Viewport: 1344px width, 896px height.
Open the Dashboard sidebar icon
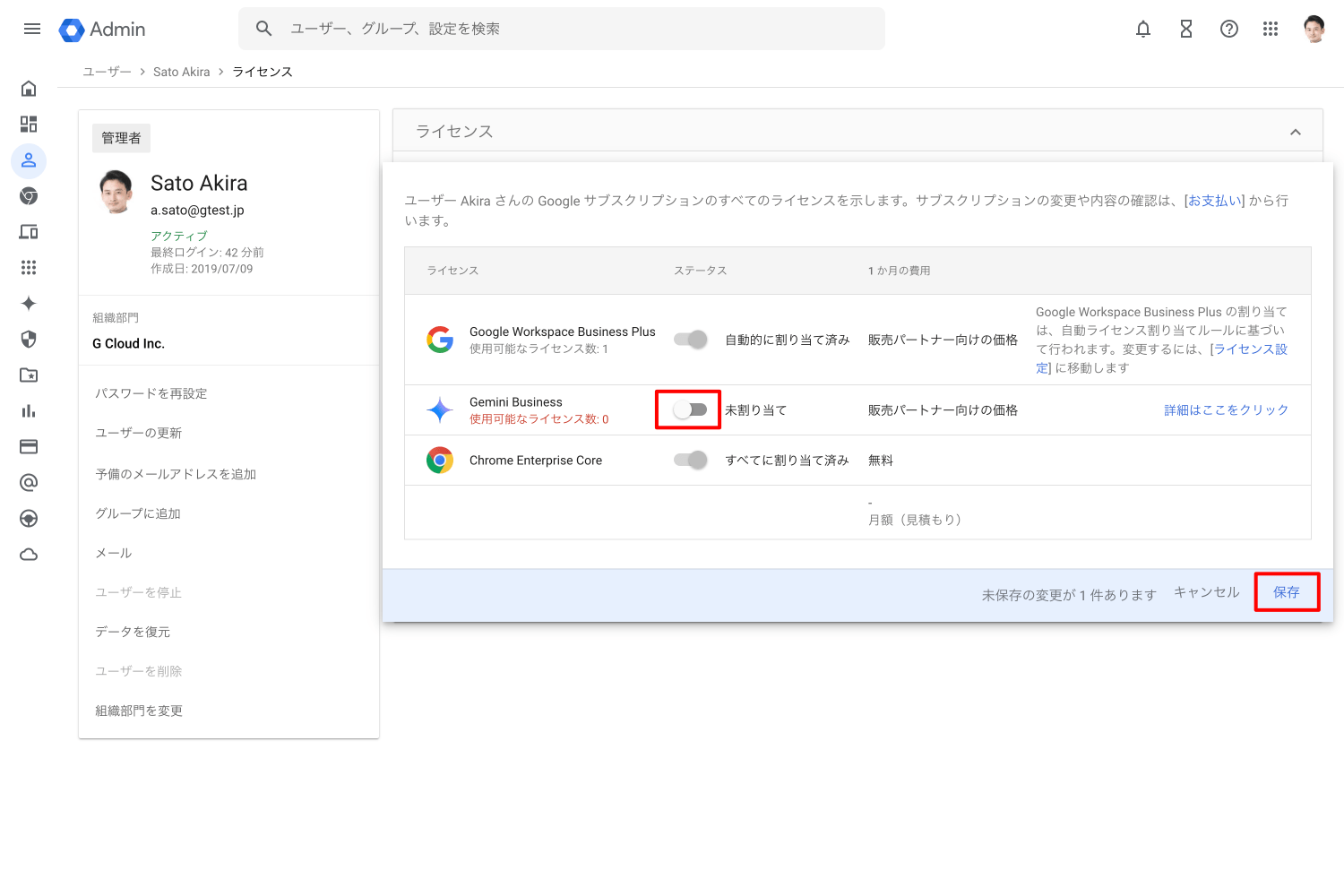click(29, 125)
